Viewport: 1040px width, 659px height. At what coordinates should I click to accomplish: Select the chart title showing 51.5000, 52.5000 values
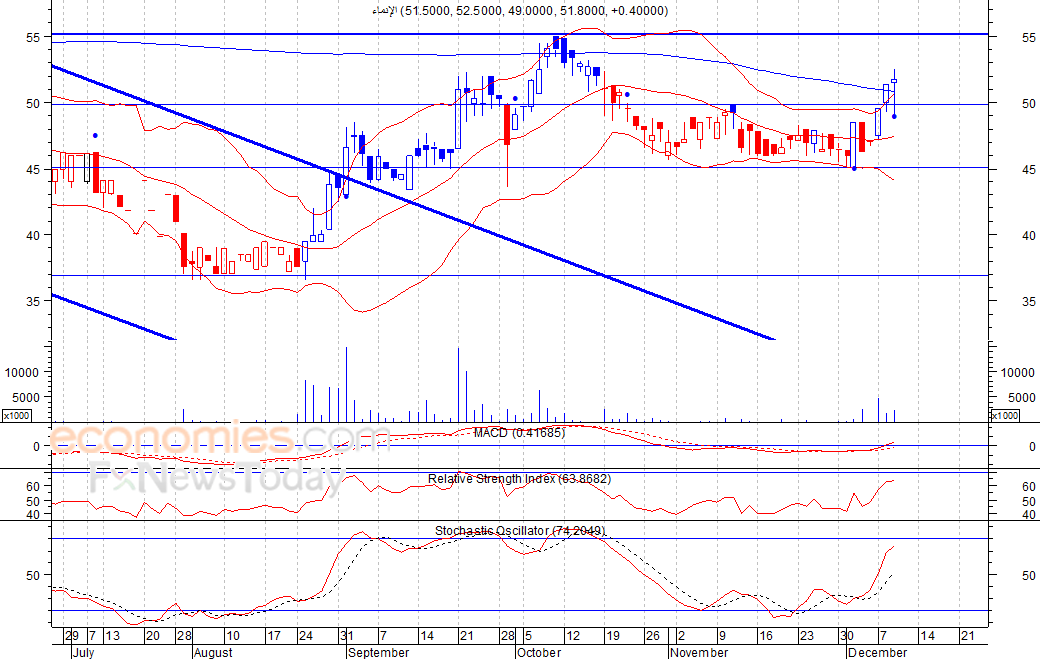[520, 11]
